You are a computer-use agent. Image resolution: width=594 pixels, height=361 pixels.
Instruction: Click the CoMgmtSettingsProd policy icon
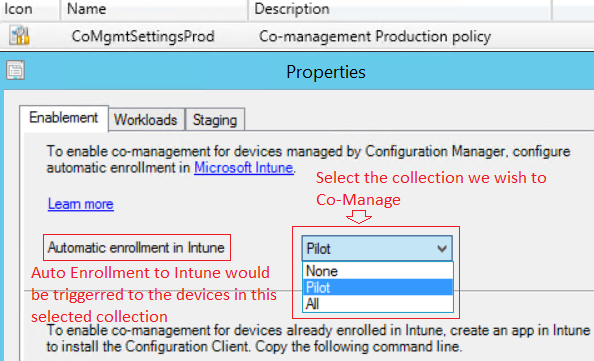pyautogui.click(x=19, y=36)
